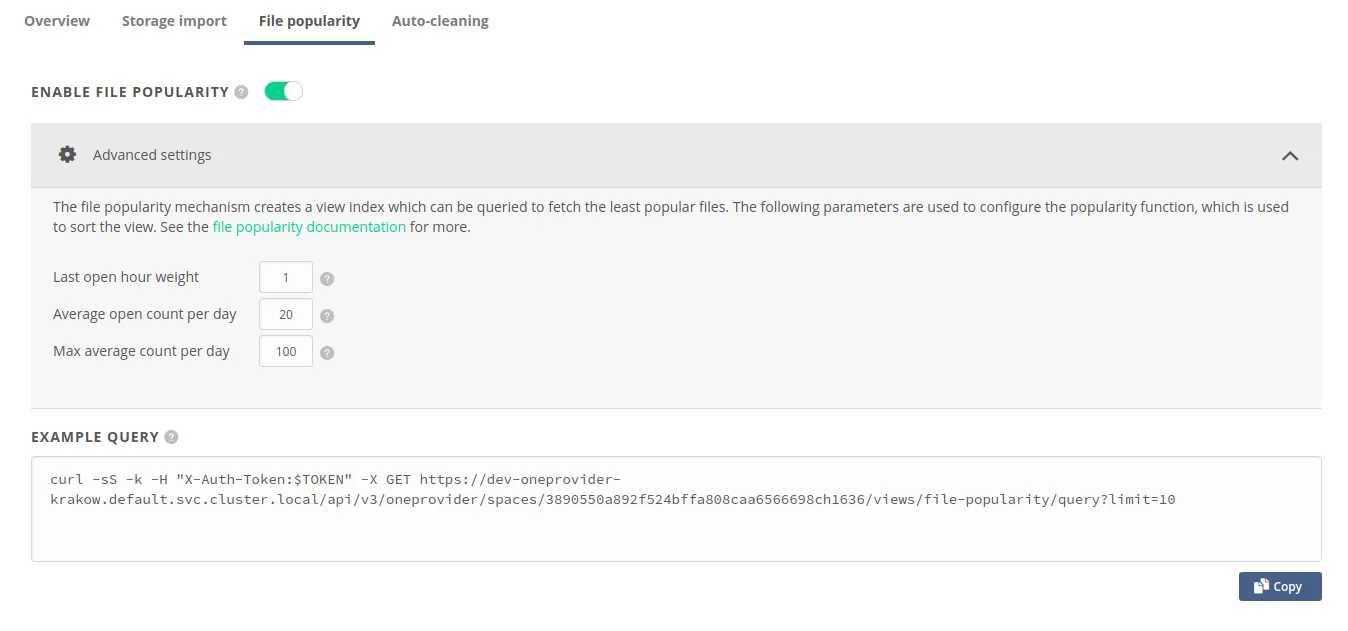Open the file popularity documentation link
This screenshot has width=1348, height=631.
coord(309,227)
